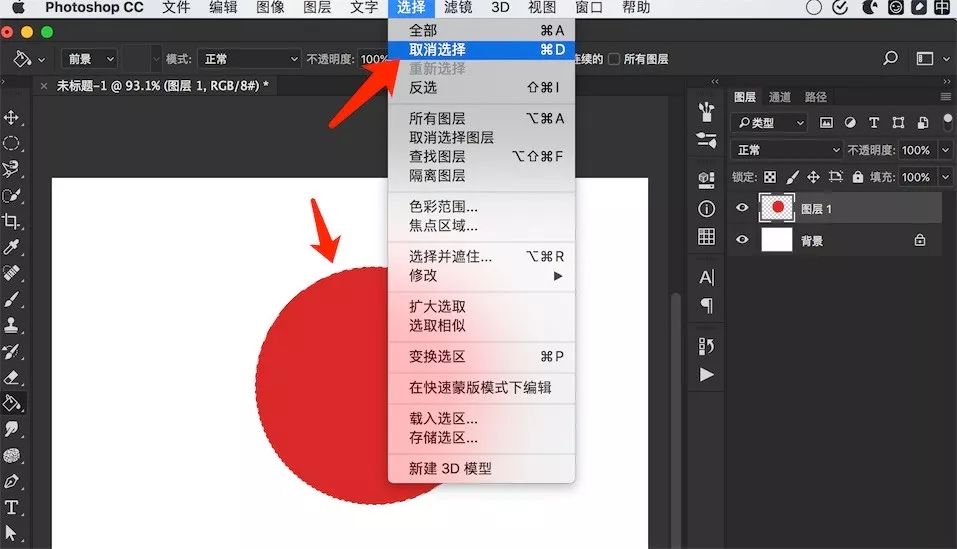Close the 未标题-1 document tab

click(44, 86)
